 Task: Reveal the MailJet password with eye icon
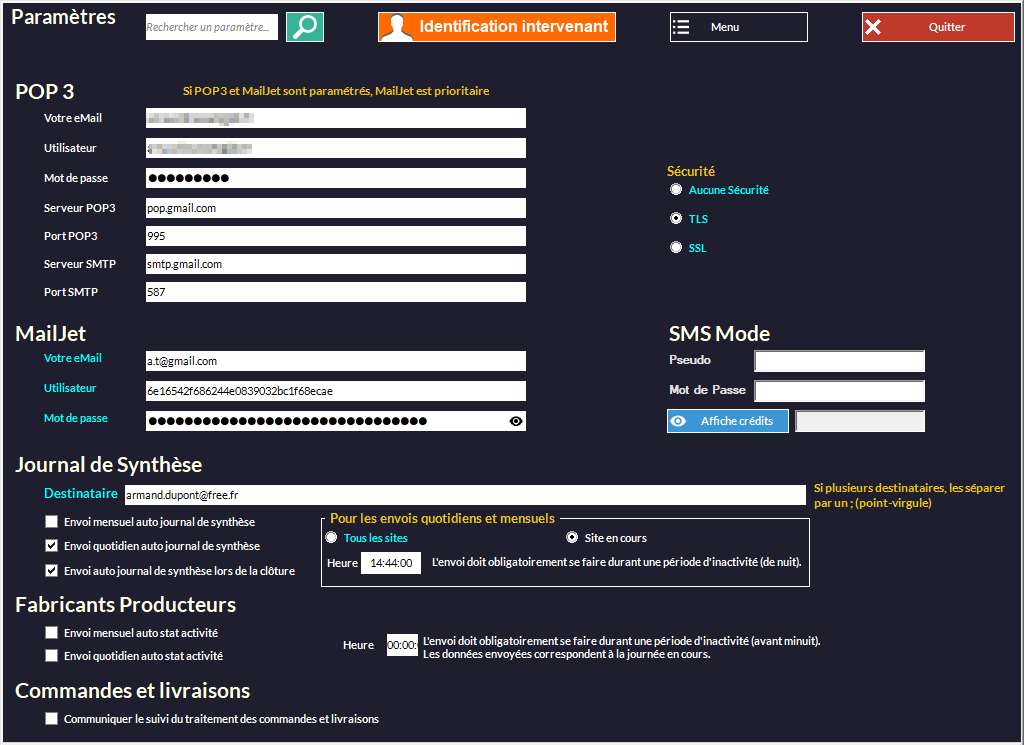pyautogui.click(x=516, y=421)
